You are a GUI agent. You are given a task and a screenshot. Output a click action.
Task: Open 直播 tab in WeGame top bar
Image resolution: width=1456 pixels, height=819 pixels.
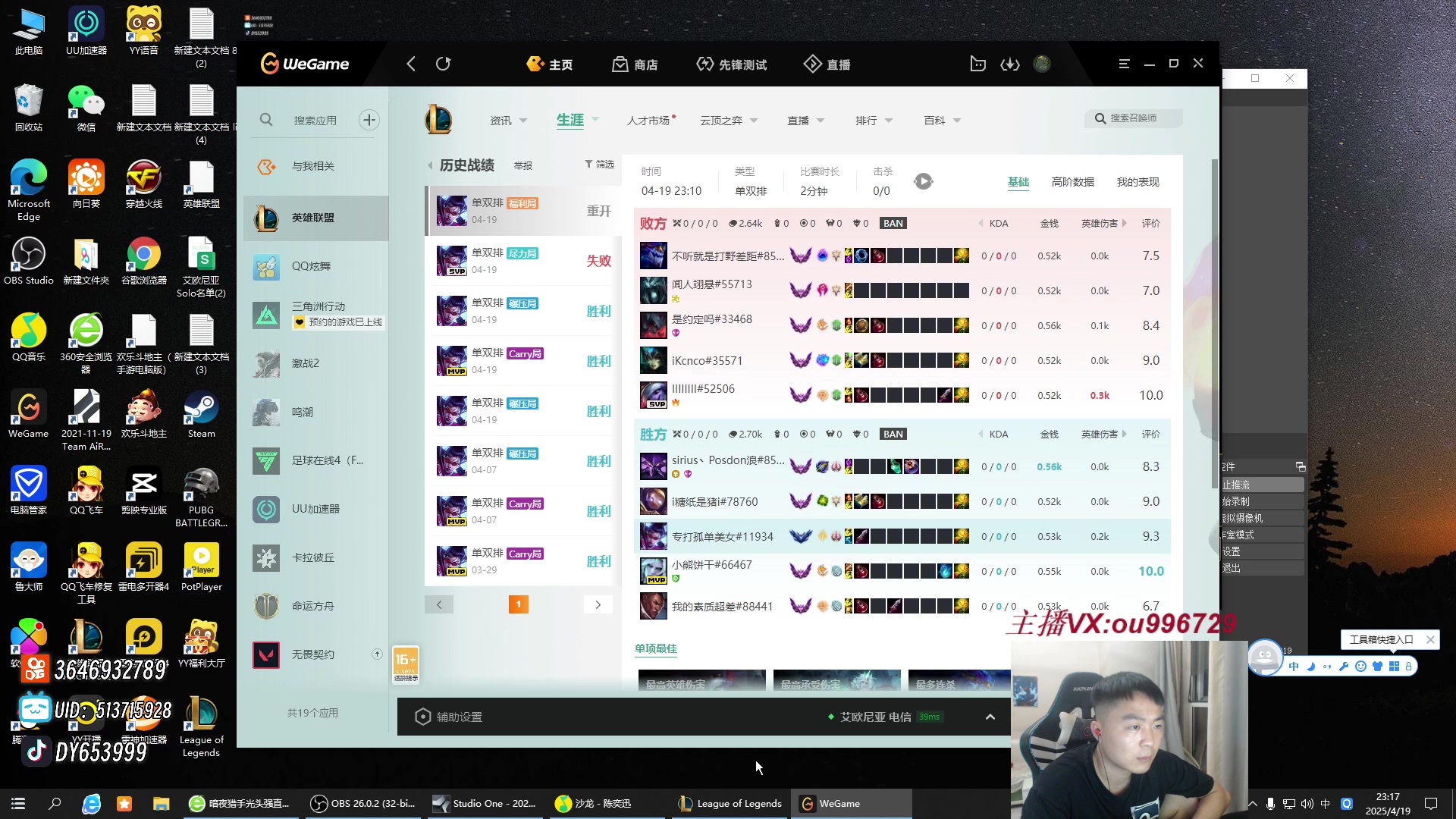pos(827,64)
